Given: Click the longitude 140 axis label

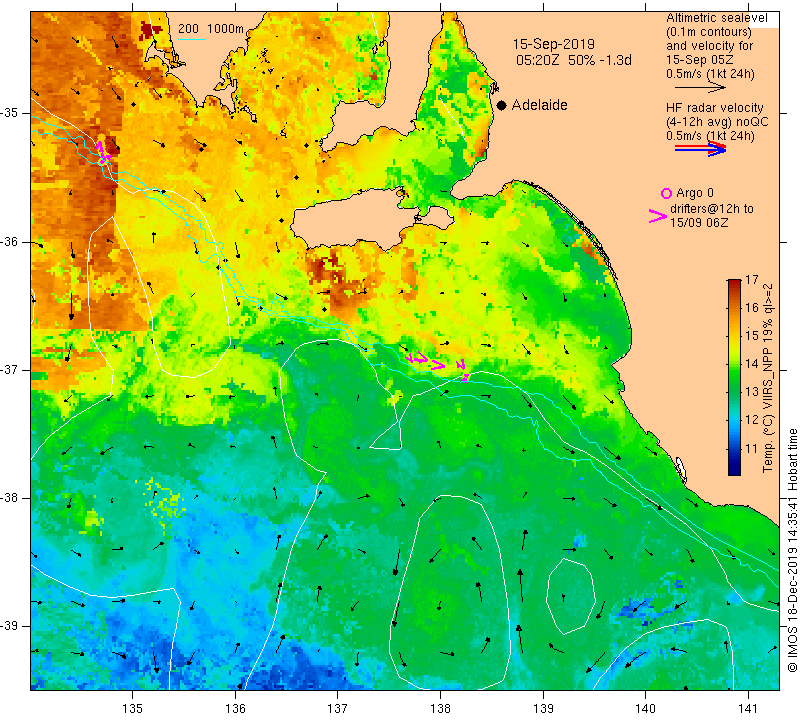Looking at the screenshot, I should tap(646, 708).
